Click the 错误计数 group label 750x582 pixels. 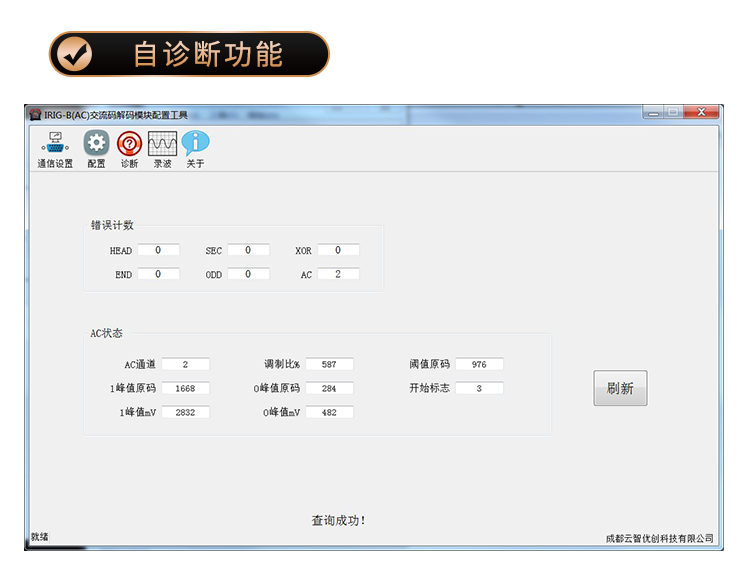pos(112,225)
